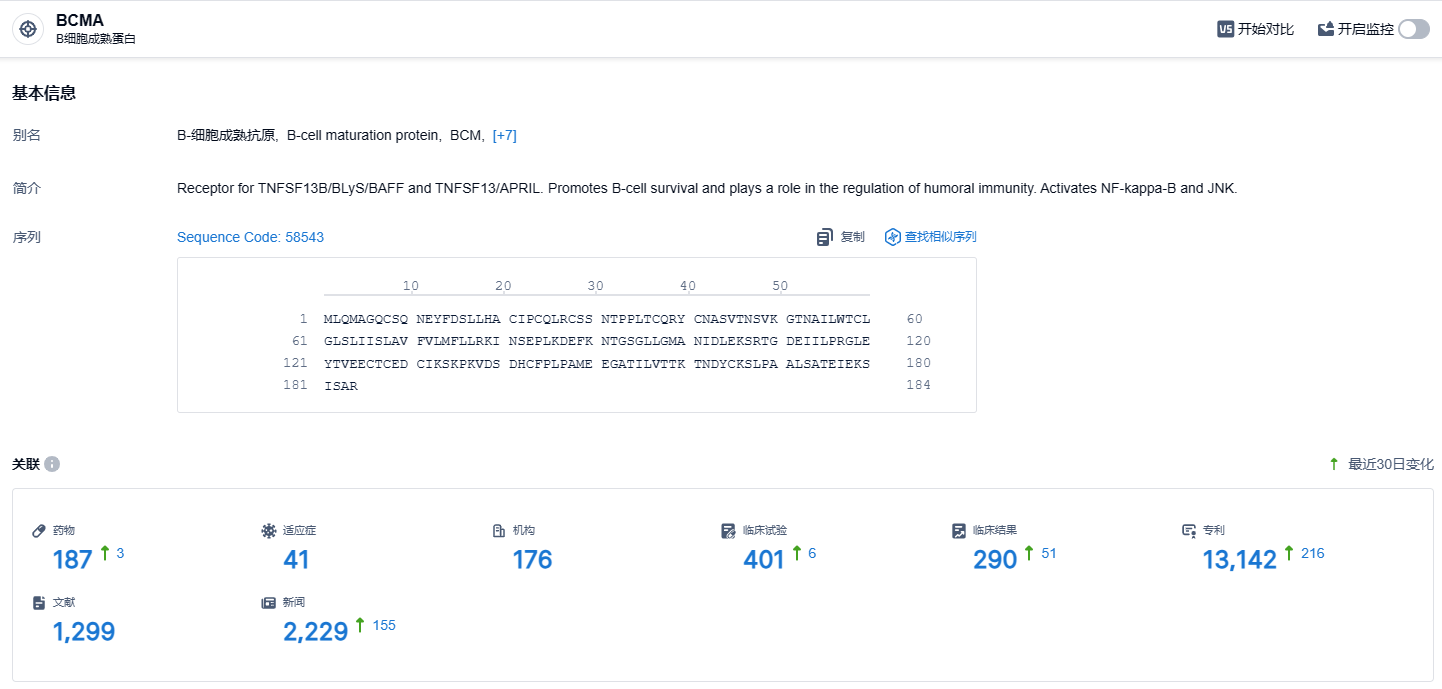Click the VS compare icon

pyautogui.click(x=1225, y=29)
